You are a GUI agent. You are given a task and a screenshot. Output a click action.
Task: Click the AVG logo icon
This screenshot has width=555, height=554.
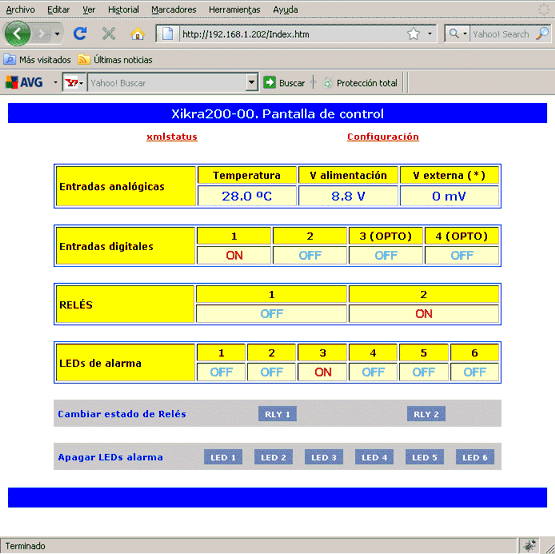tap(24, 82)
